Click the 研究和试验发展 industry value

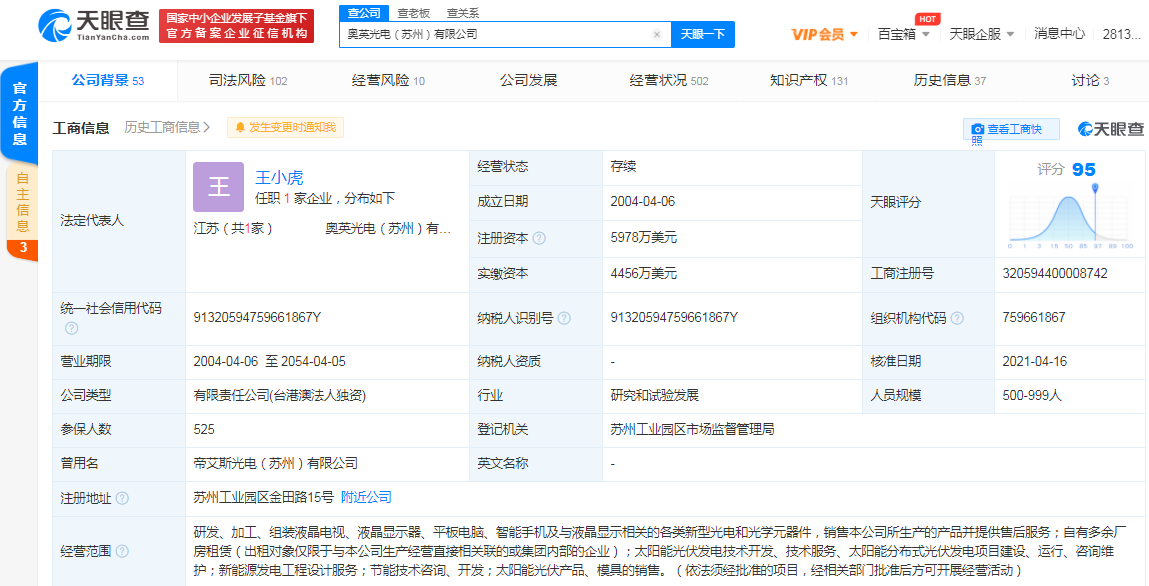[654, 396]
